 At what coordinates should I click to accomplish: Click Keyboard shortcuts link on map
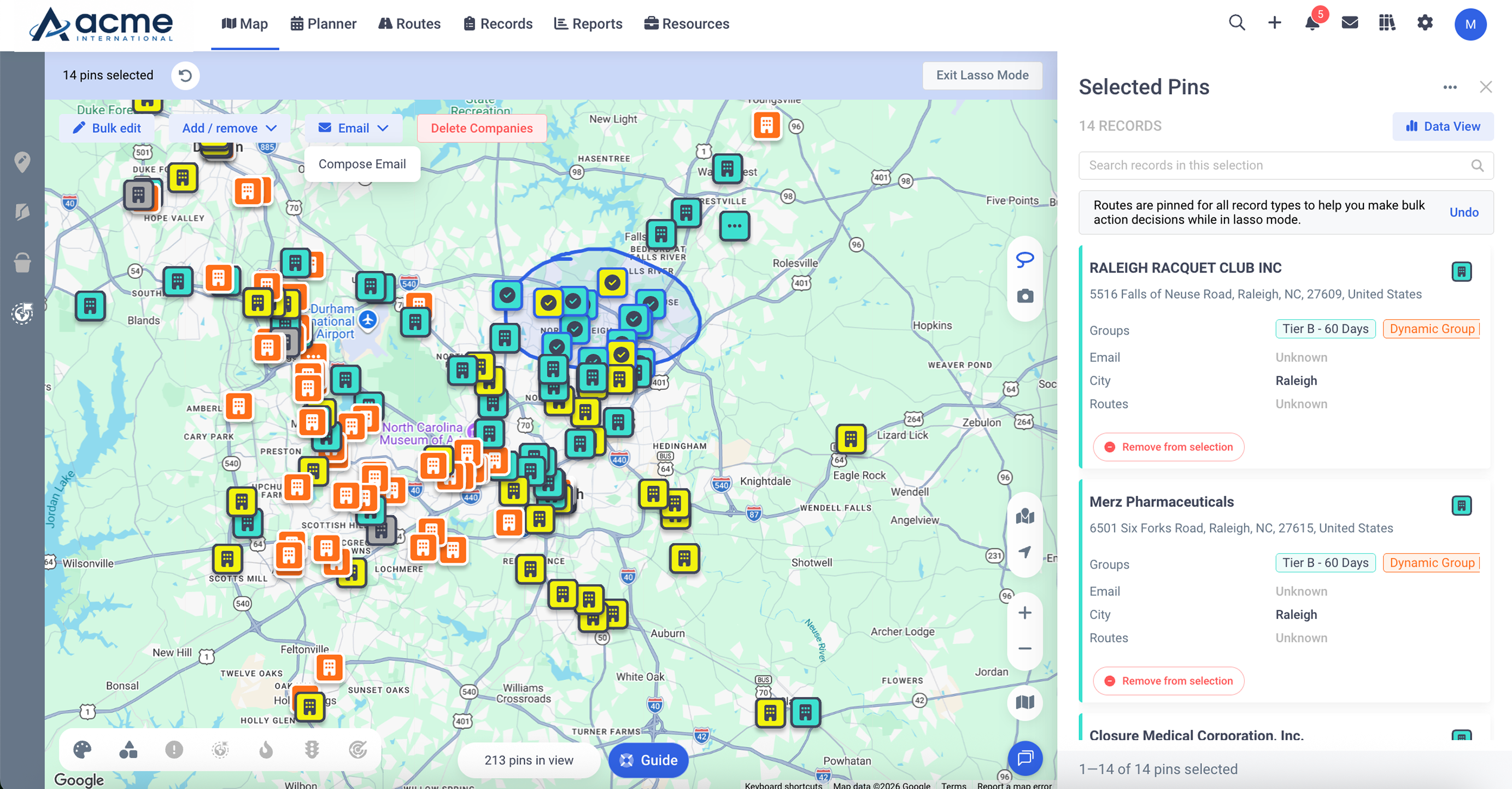[783, 785]
